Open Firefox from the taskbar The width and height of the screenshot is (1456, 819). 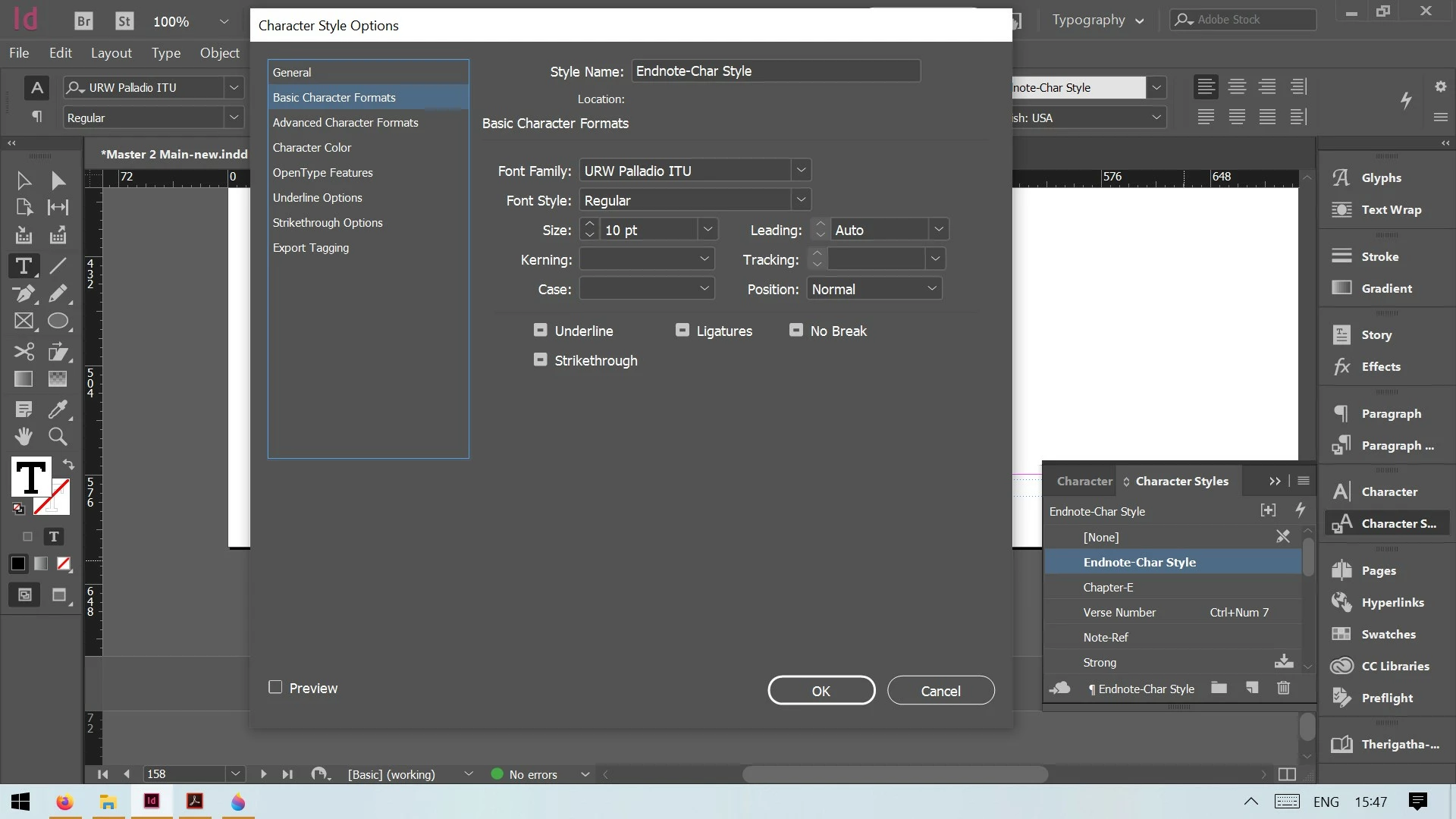pyautogui.click(x=64, y=802)
